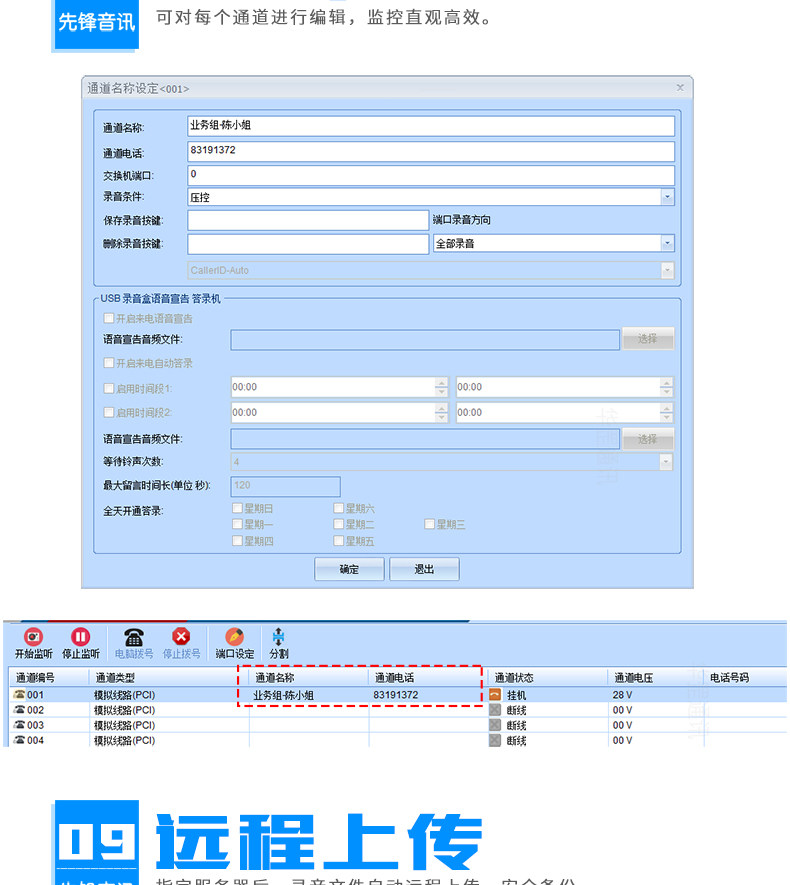
Task: Click the 确定 button
Action: tap(349, 569)
